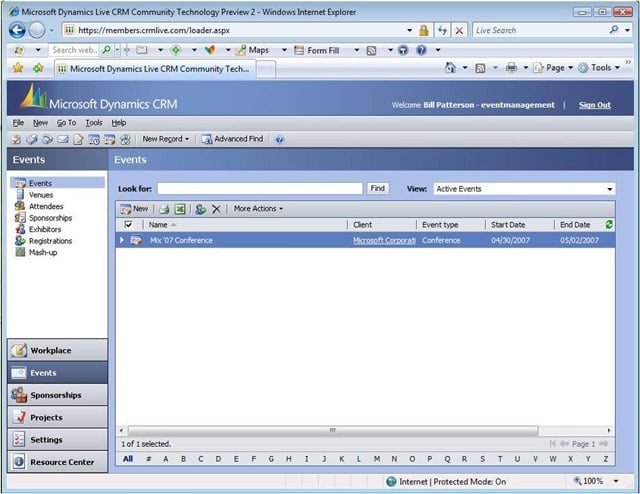Open the More Actions dropdown
The image size is (640, 494).
[x=258, y=209]
